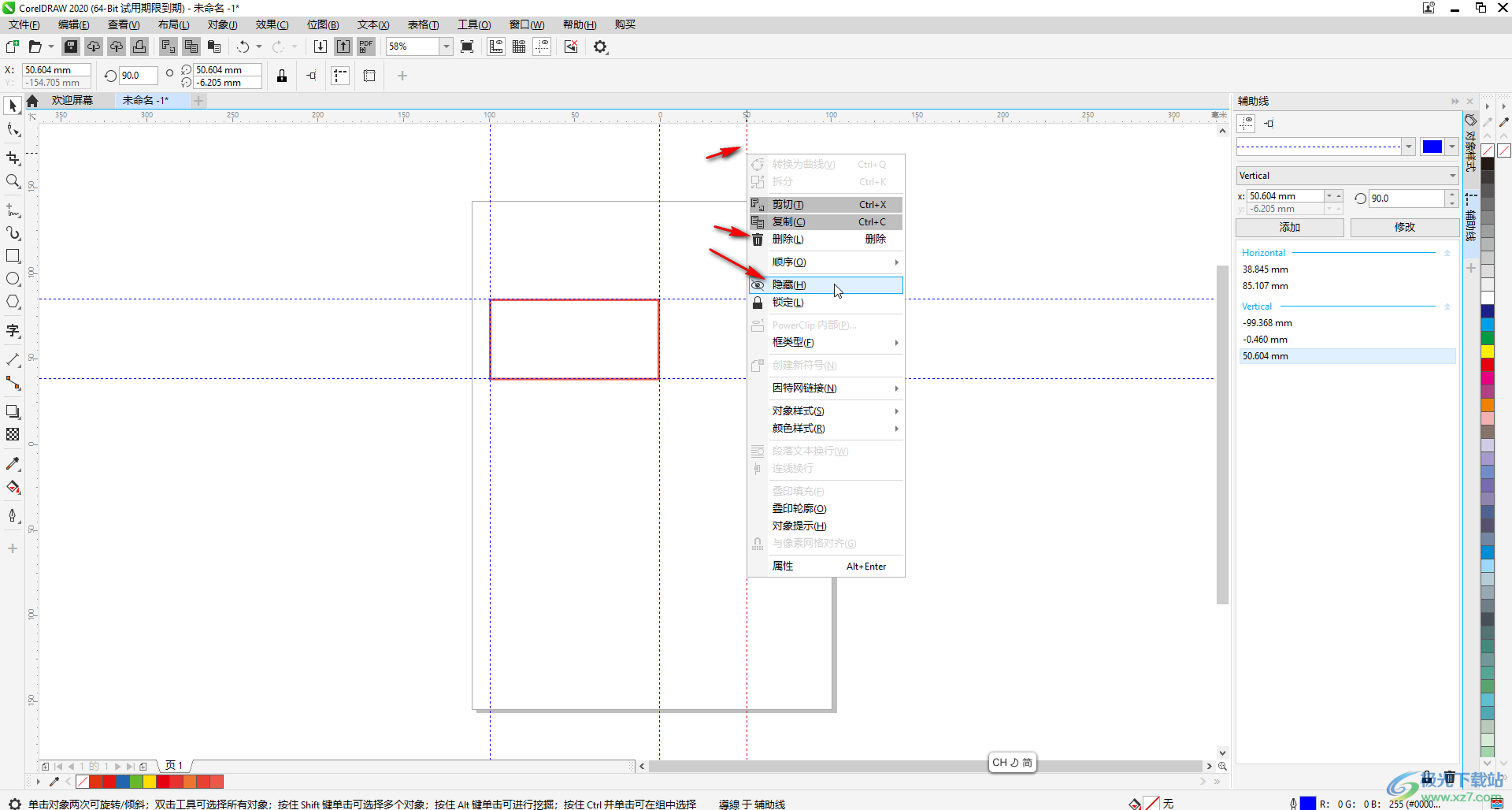This screenshot has width=1512, height=810.
Task: Expand the 顺序(O) submenu
Action: [x=825, y=262]
